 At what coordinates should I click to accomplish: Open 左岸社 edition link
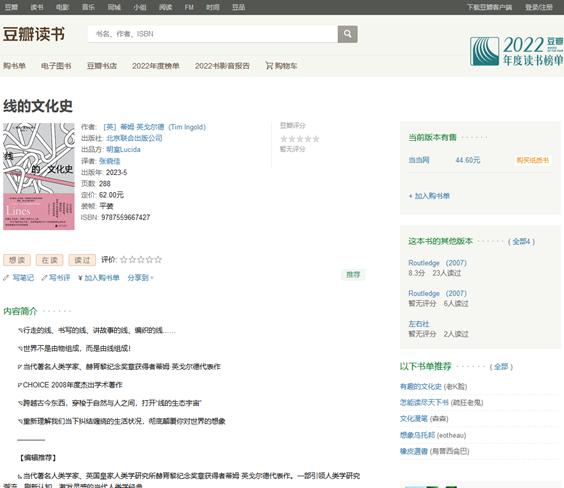pos(419,324)
